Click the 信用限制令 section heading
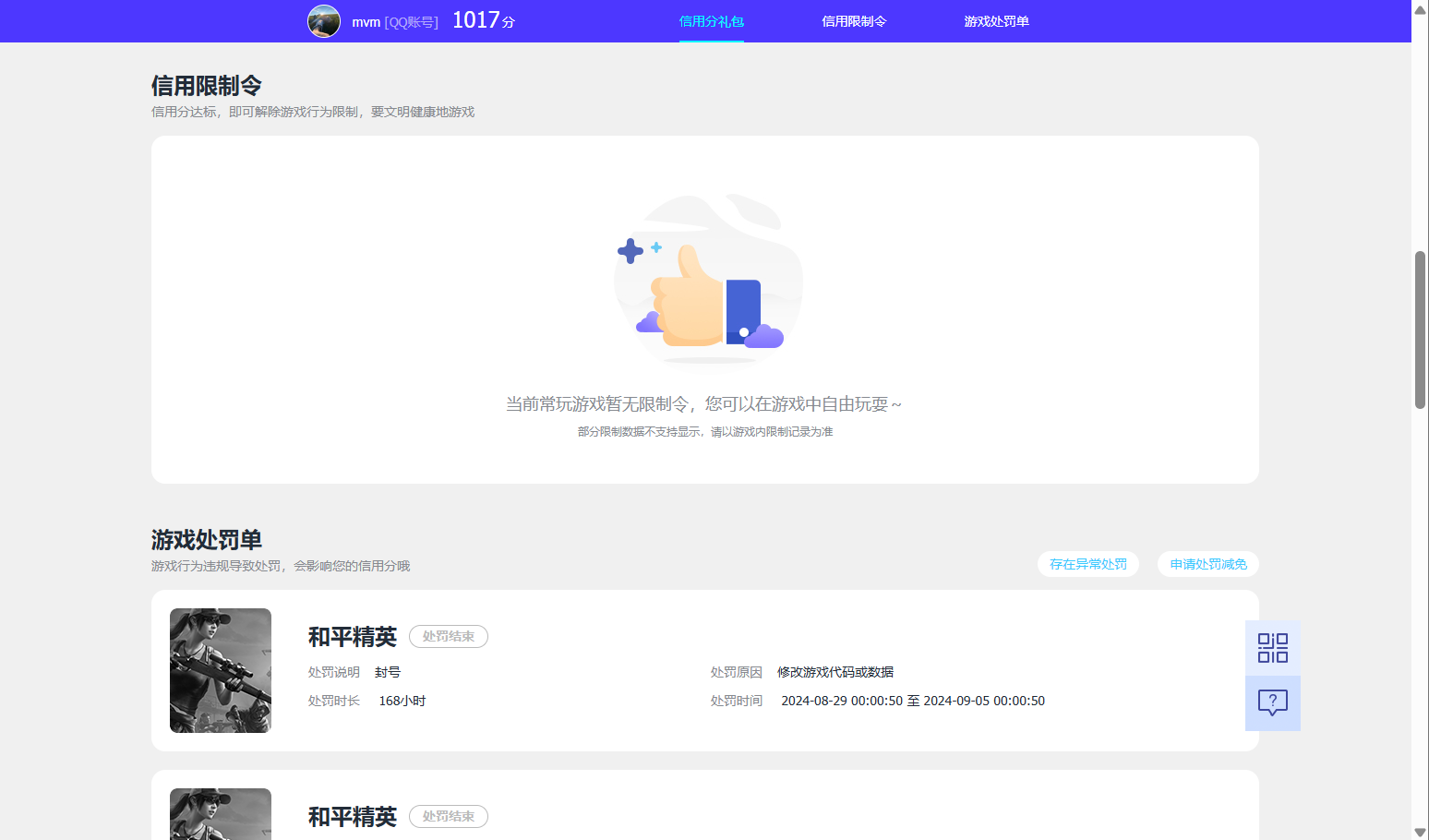This screenshot has width=1429, height=840. coord(207,86)
